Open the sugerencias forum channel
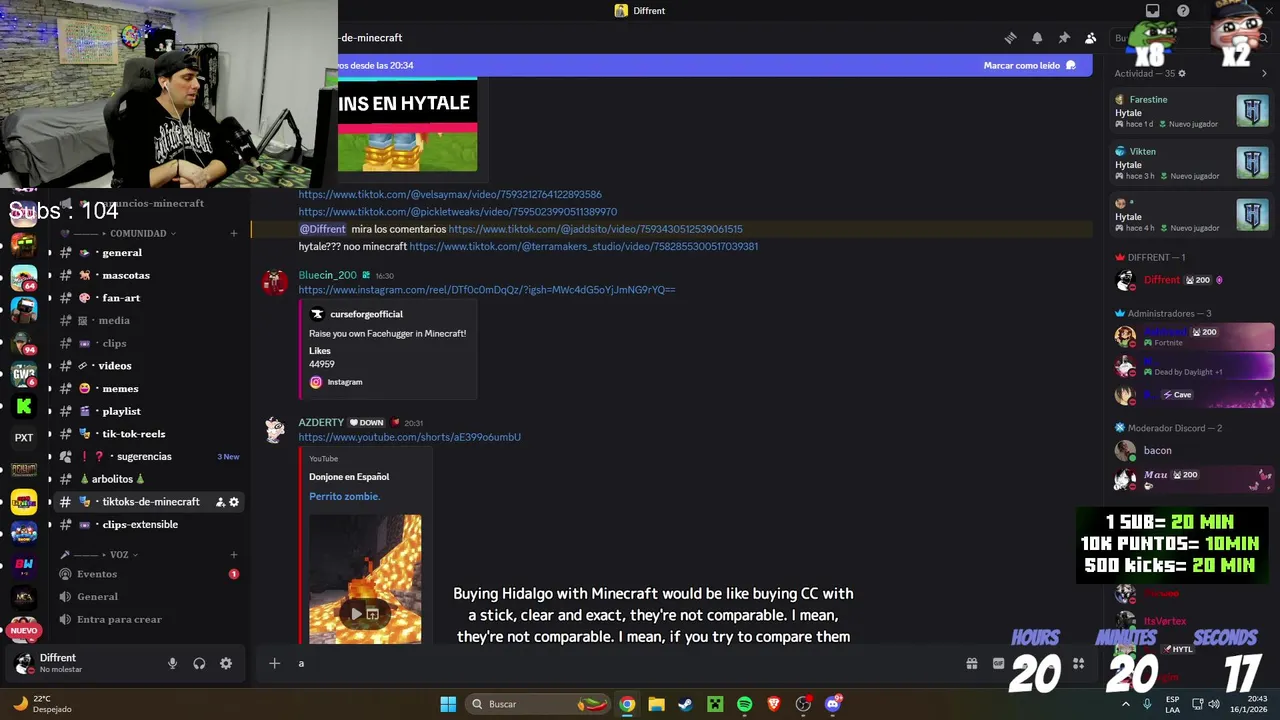Screen dimensions: 1280x720 (150, 456)
